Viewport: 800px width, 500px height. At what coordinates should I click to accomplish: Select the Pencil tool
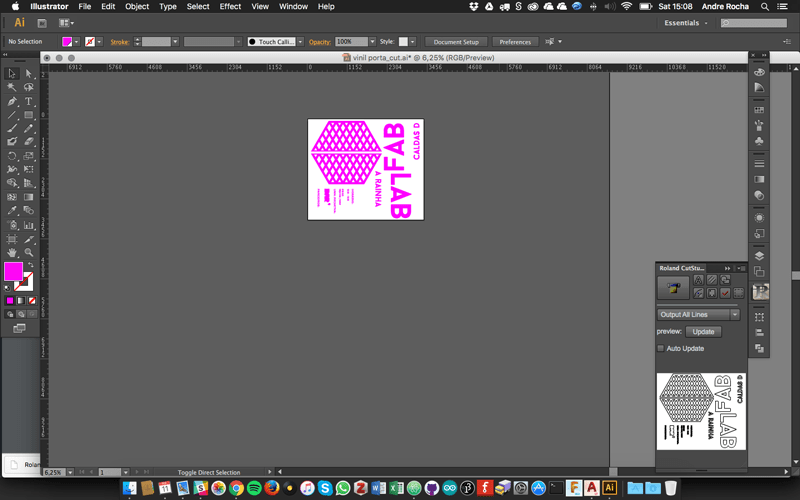click(29, 128)
